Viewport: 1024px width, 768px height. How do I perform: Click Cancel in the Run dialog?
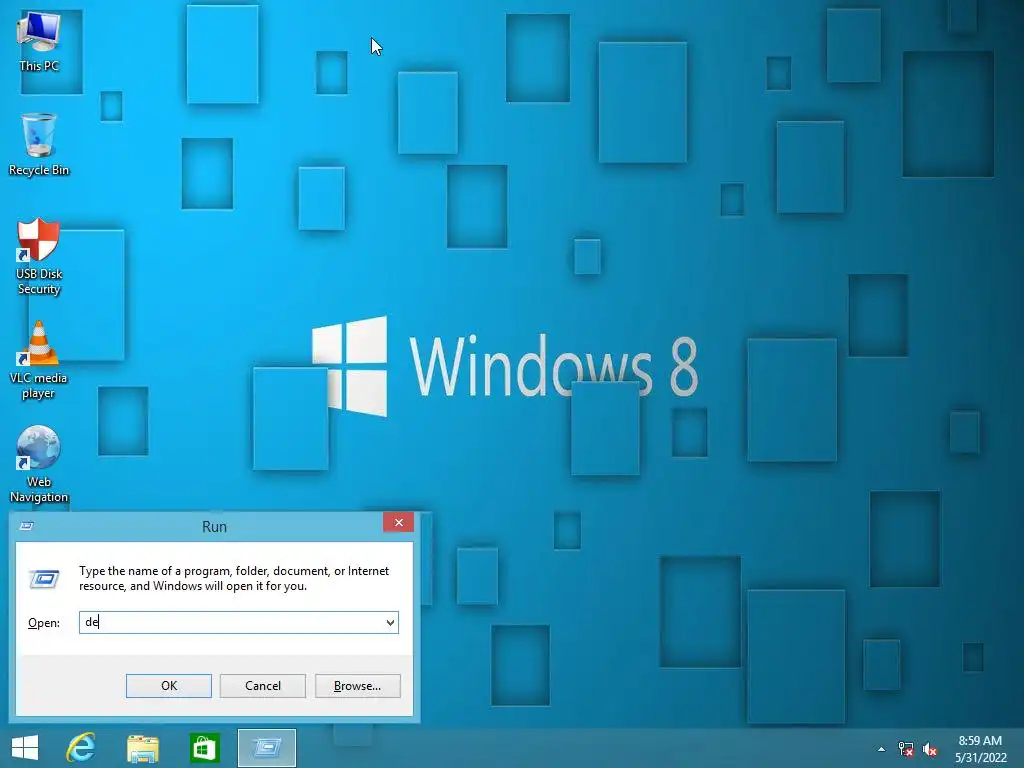coord(263,686)
